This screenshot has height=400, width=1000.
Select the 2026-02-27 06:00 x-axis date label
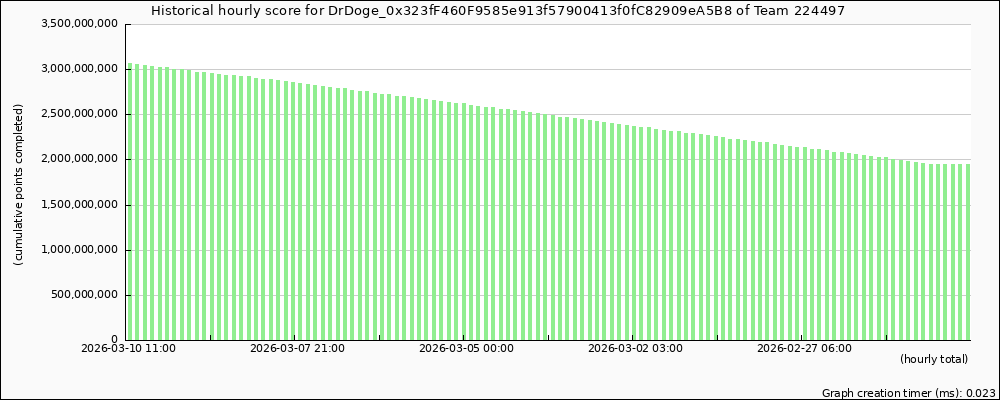pos(804,349)
